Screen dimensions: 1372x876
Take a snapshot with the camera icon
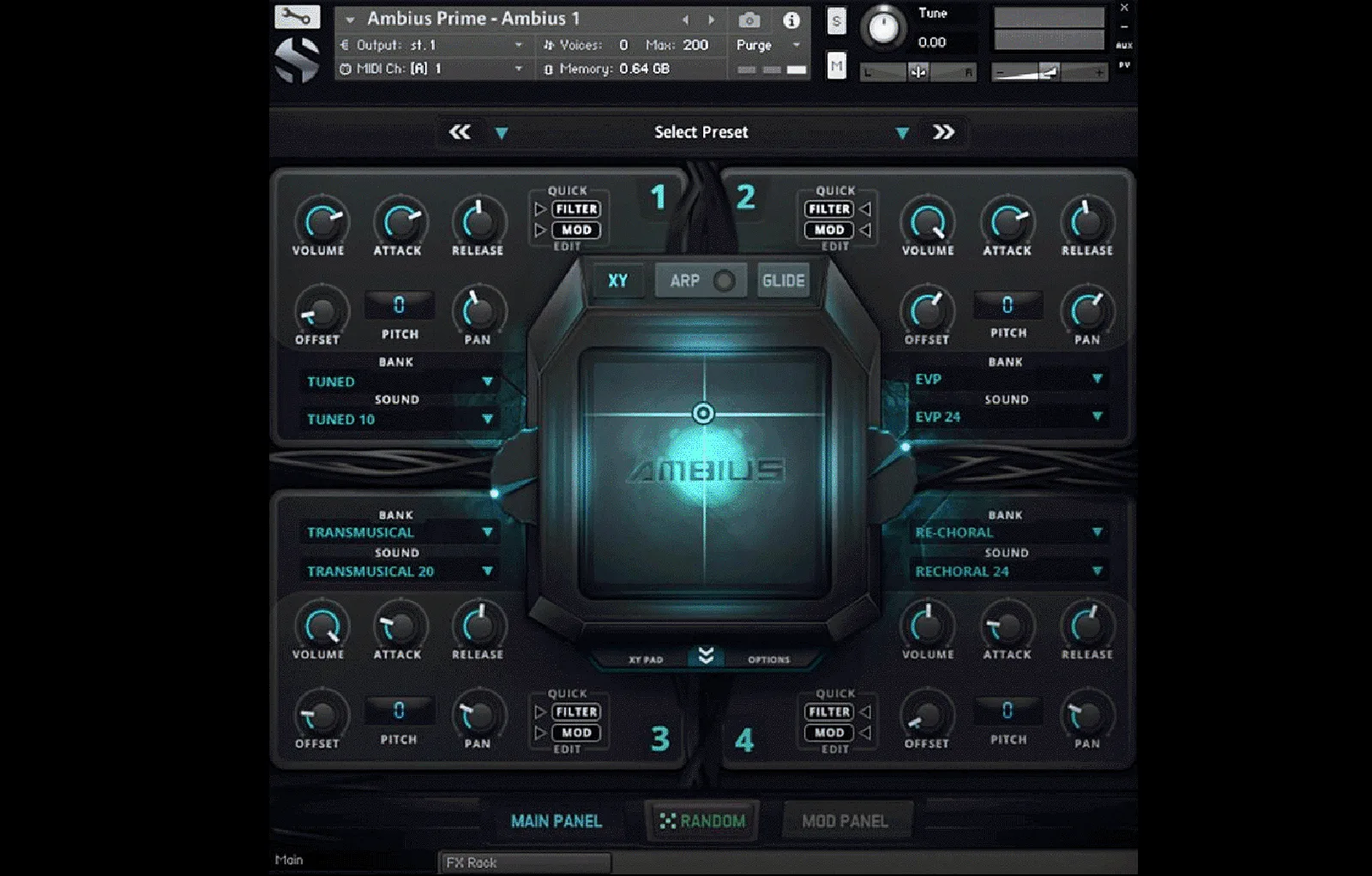(x=749, y=19)
